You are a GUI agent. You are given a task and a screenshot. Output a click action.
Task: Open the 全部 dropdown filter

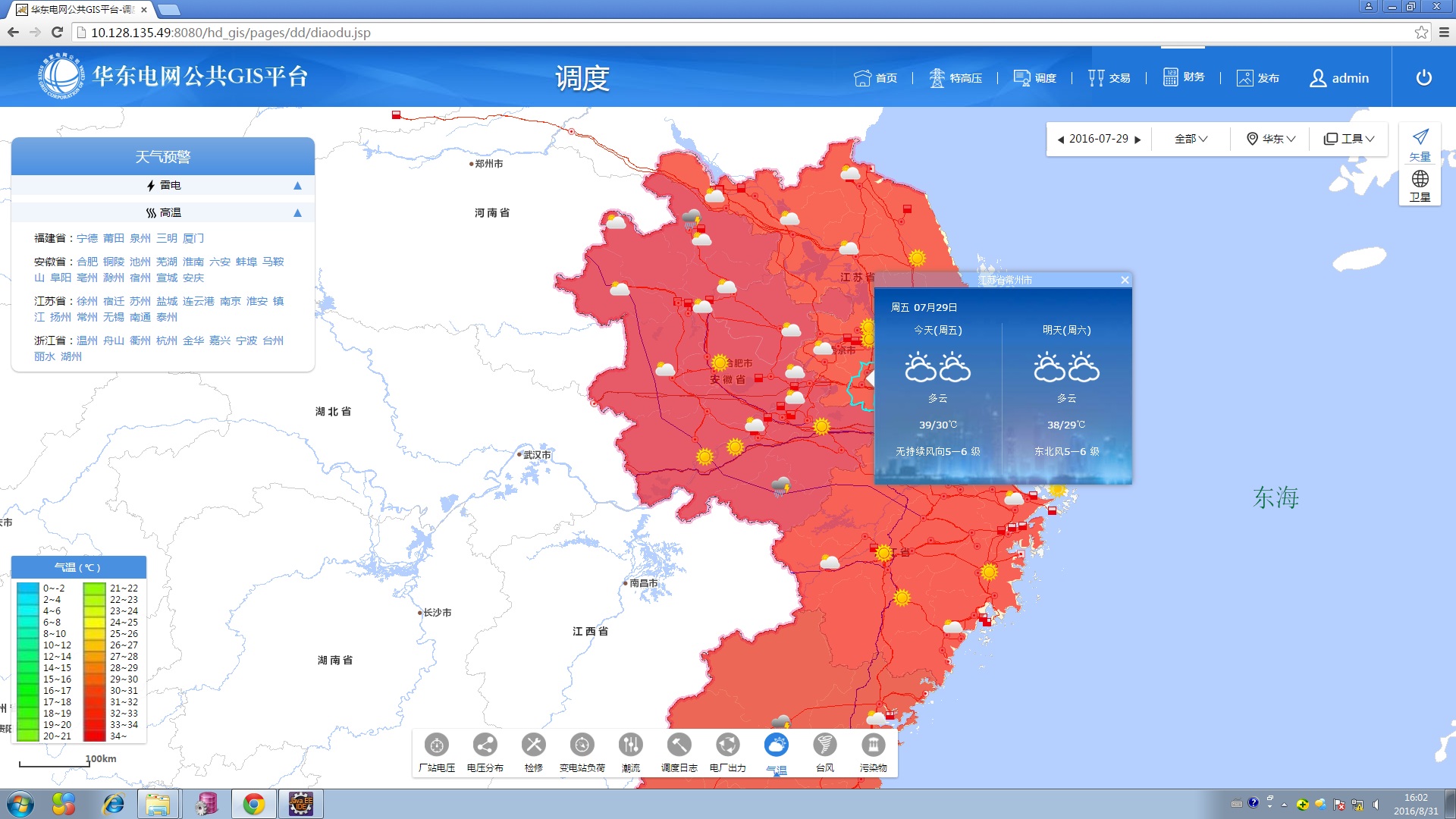click(1191, 139)
